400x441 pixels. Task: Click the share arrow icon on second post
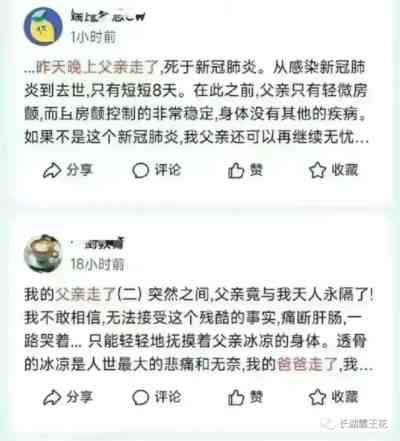(52, 397)
